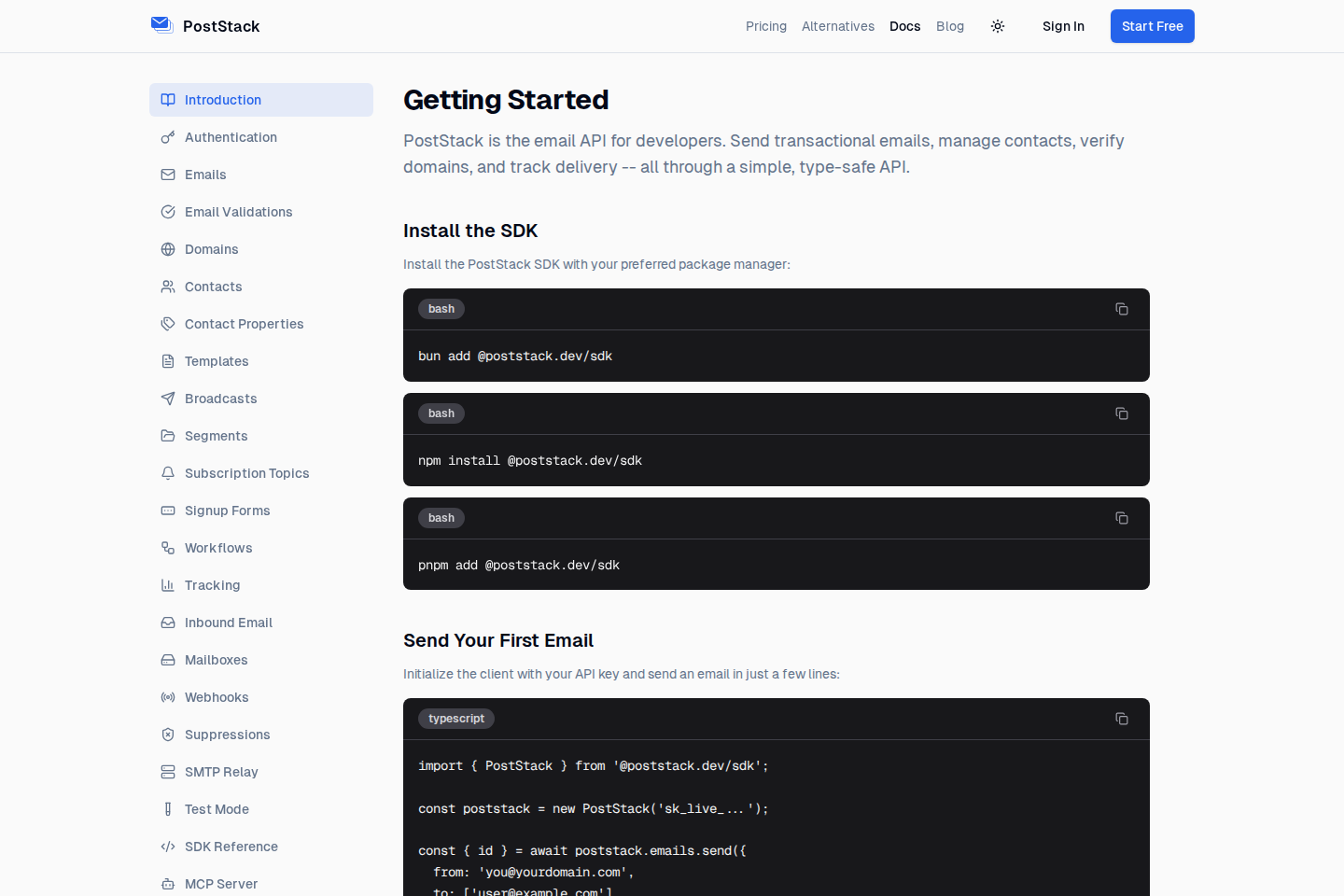Open the Introduction docs page
1344x896 pixels.
[261, 100]
